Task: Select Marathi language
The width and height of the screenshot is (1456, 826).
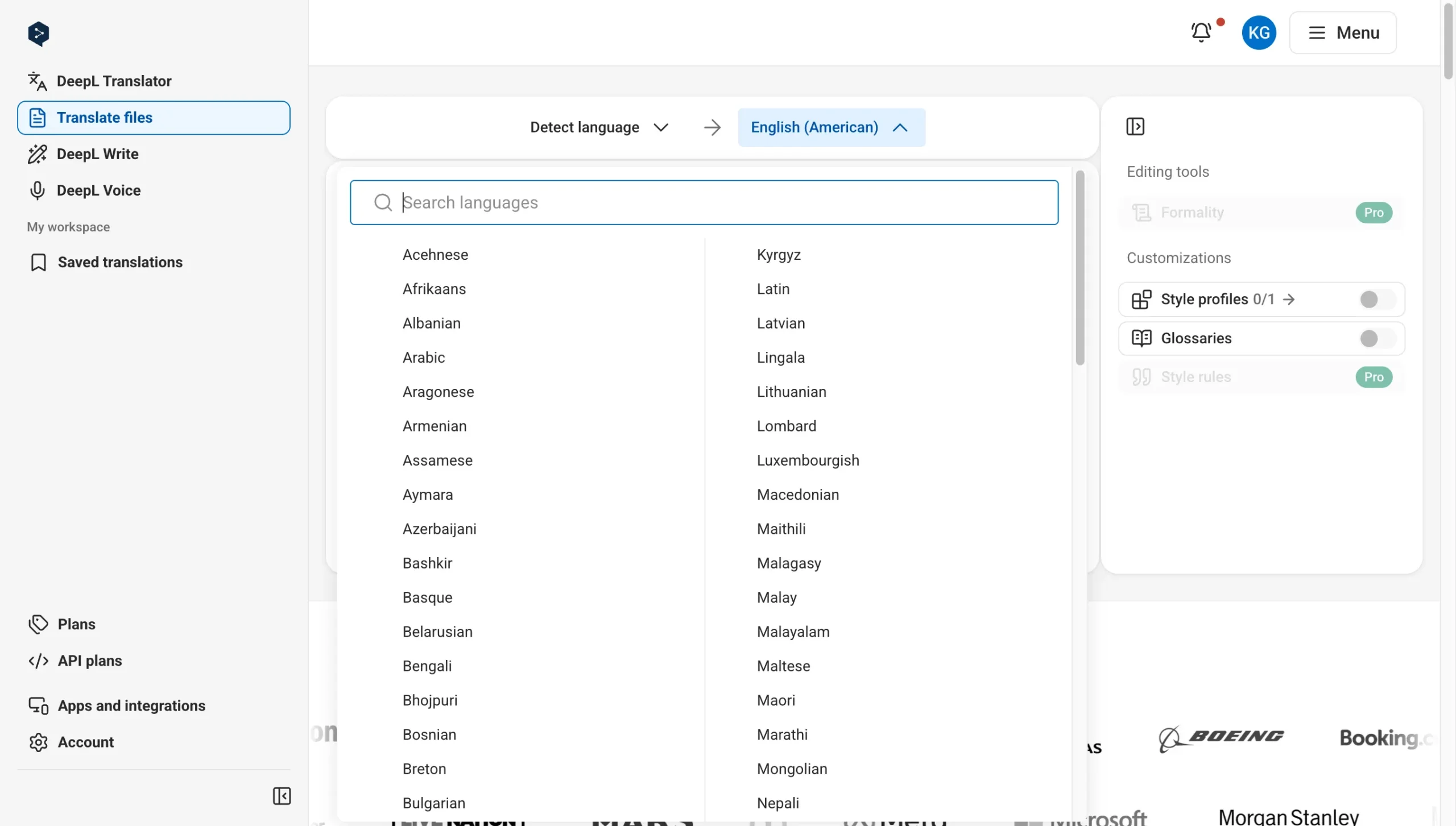Action: pos(782,734)
